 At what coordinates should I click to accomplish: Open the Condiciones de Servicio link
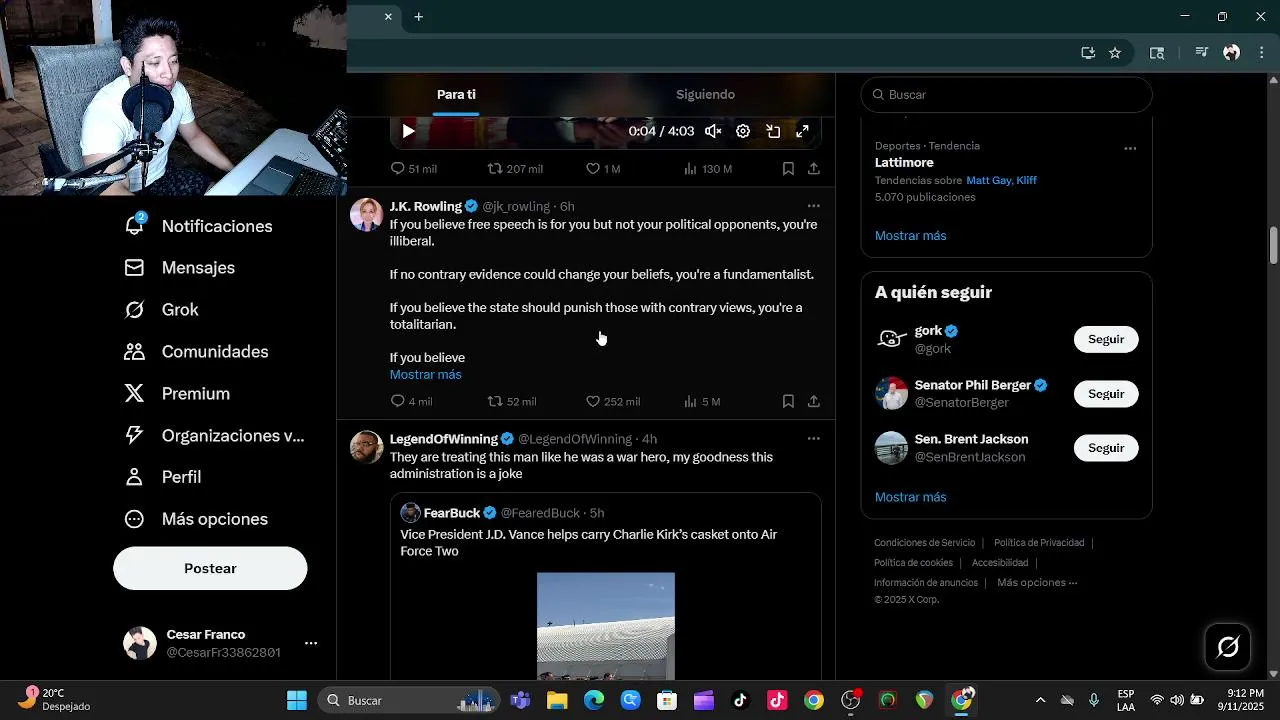click(924, 543)
